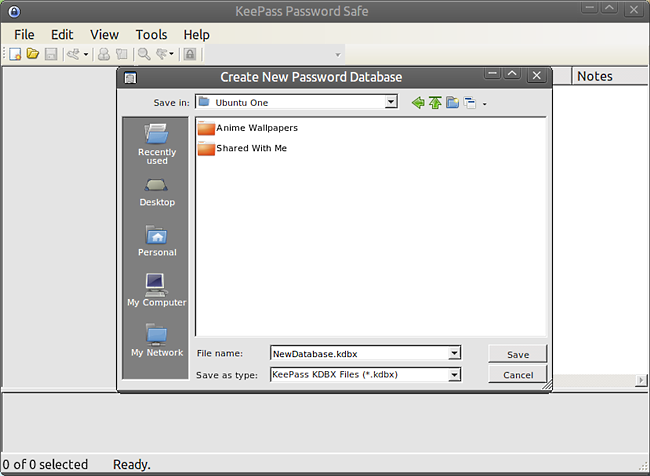Click the Save database floppy icon

pos(51,54)
